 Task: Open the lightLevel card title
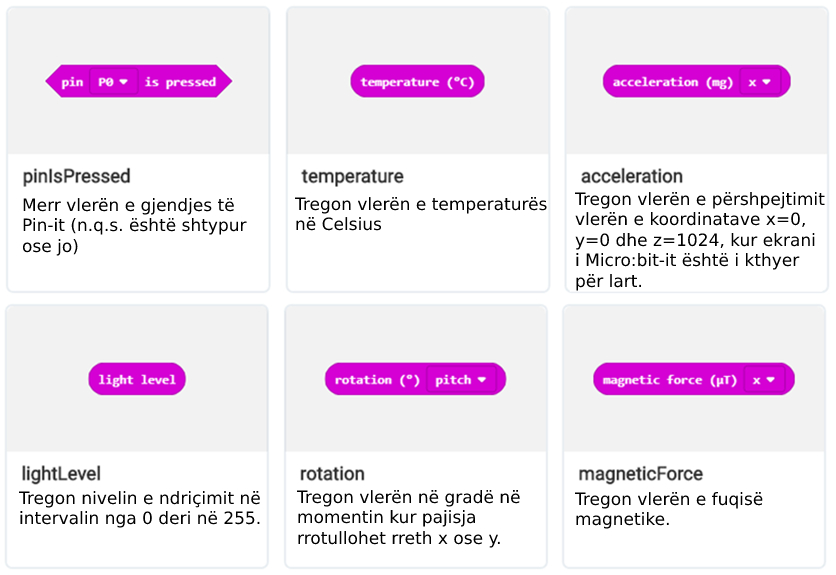[x=61, y=474]
